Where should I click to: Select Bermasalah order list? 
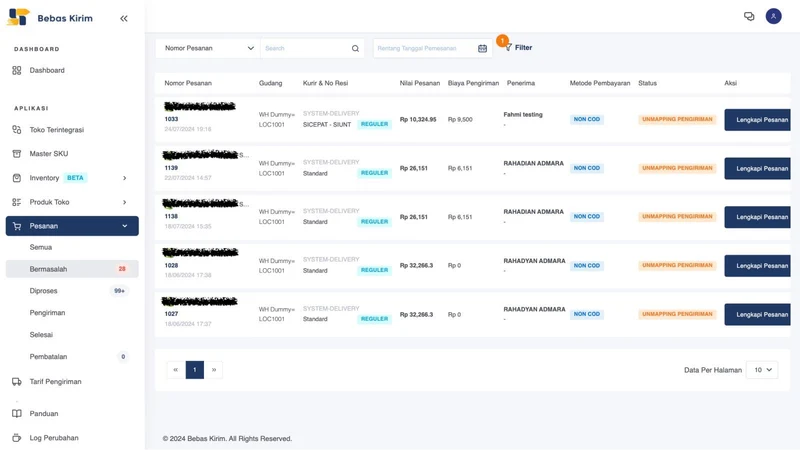(72, 269)
